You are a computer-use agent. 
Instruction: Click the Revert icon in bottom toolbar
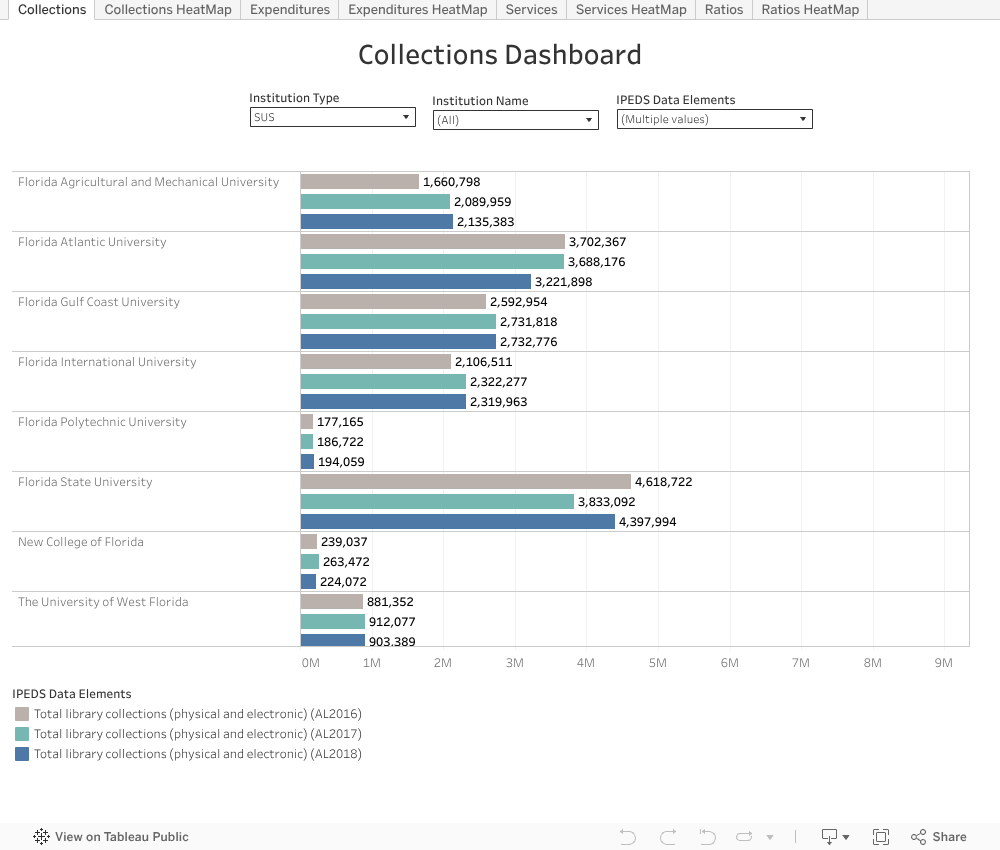(x=708, y=837)
